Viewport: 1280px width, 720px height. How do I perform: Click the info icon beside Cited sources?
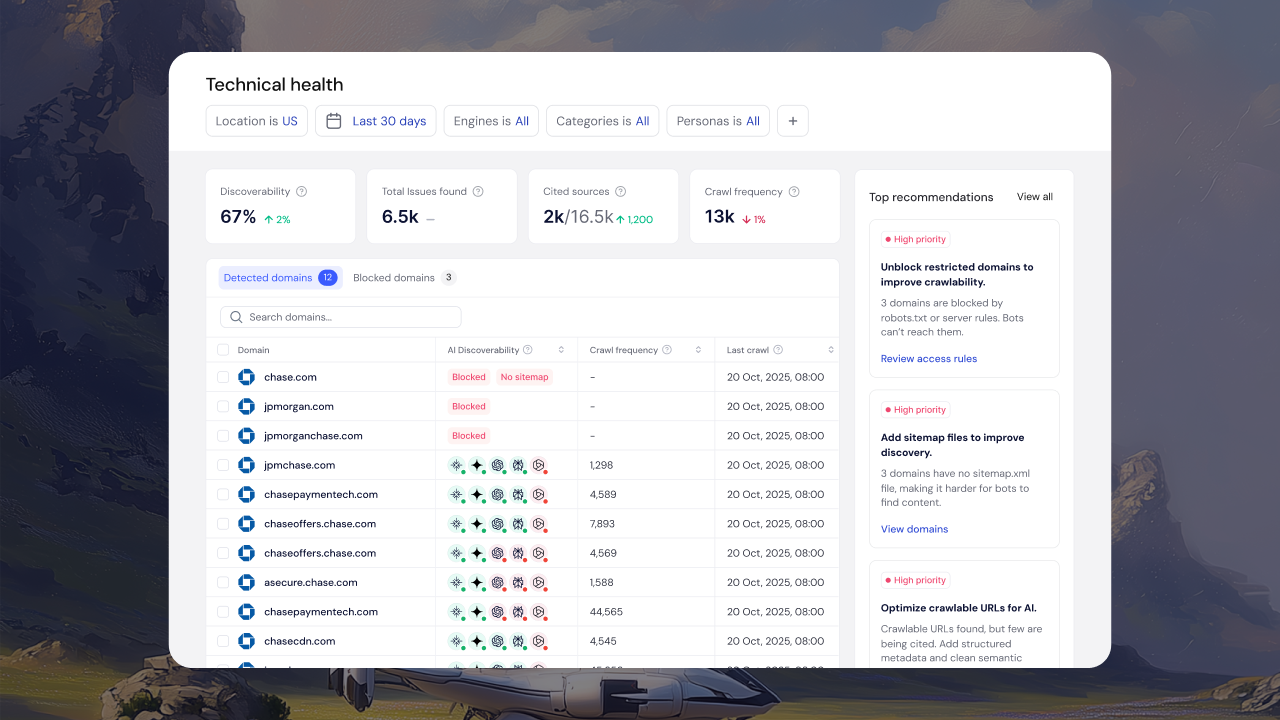point(620,192)
